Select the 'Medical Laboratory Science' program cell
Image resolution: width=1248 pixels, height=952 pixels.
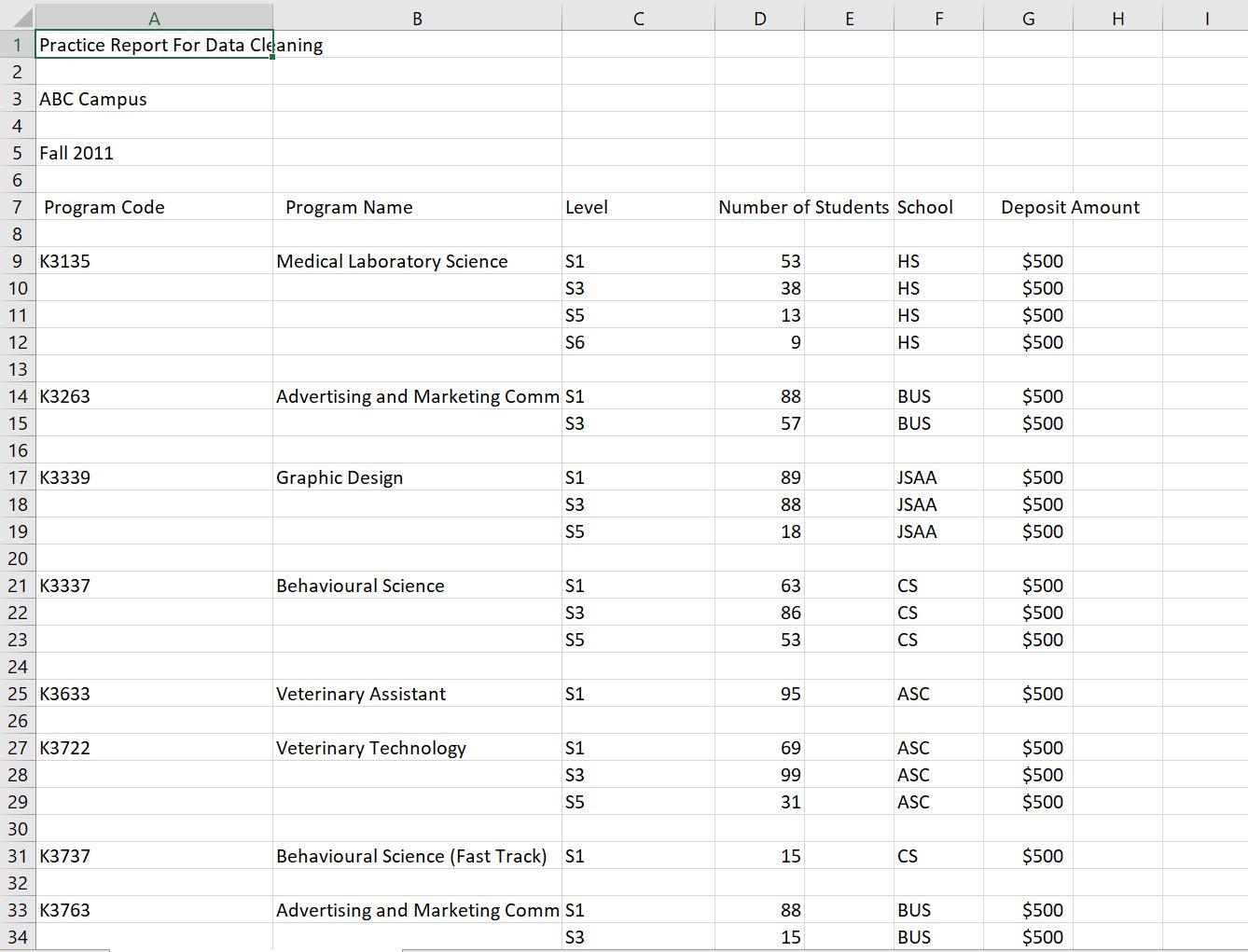417,261
